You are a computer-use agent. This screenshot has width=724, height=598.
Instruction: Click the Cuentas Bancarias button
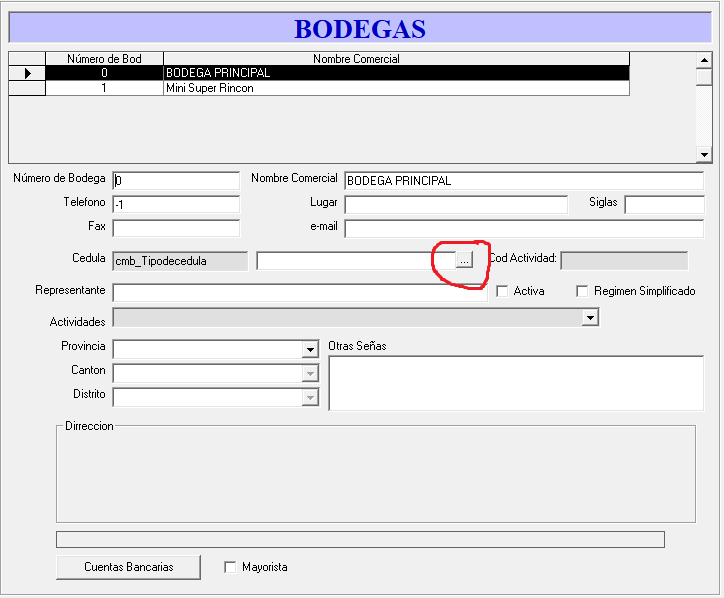[128, 567]
